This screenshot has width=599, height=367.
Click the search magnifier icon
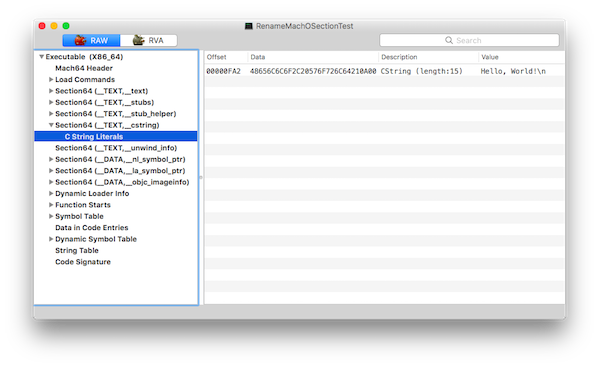pyautogui.click(x=449, y=40)
